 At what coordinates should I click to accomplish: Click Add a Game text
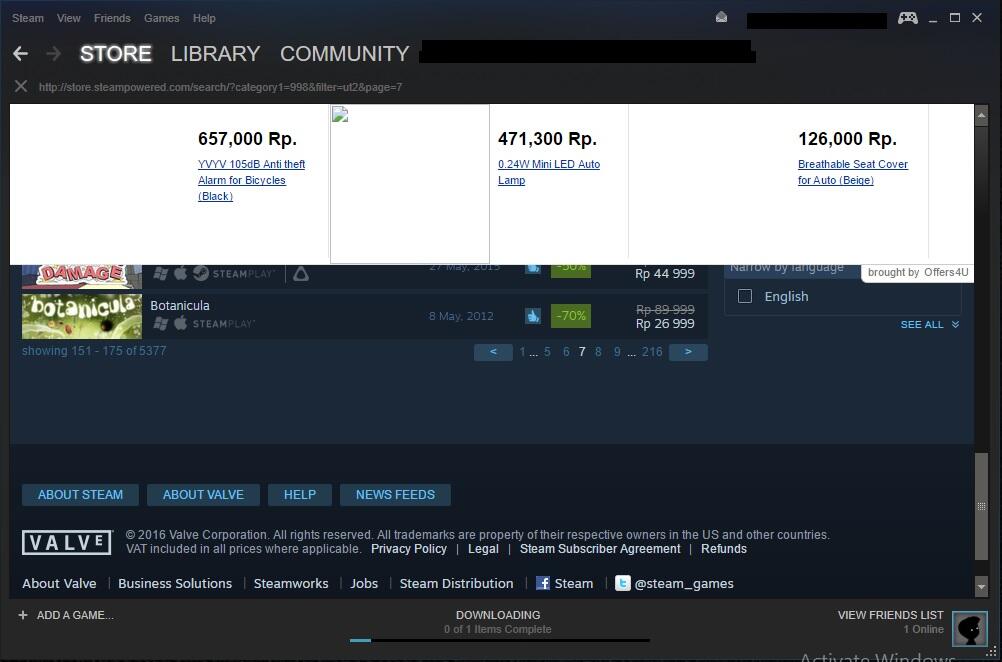tap(75, 615)
